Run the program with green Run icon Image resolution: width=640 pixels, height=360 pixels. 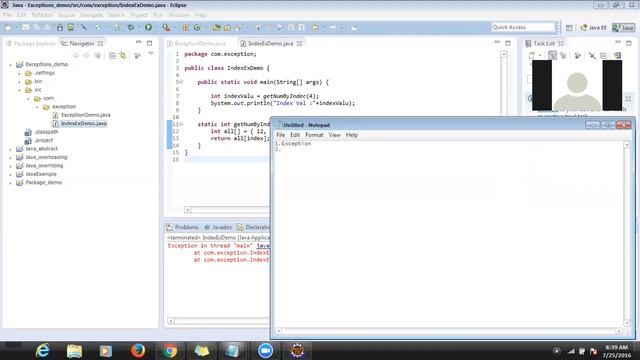coord(149,27)
